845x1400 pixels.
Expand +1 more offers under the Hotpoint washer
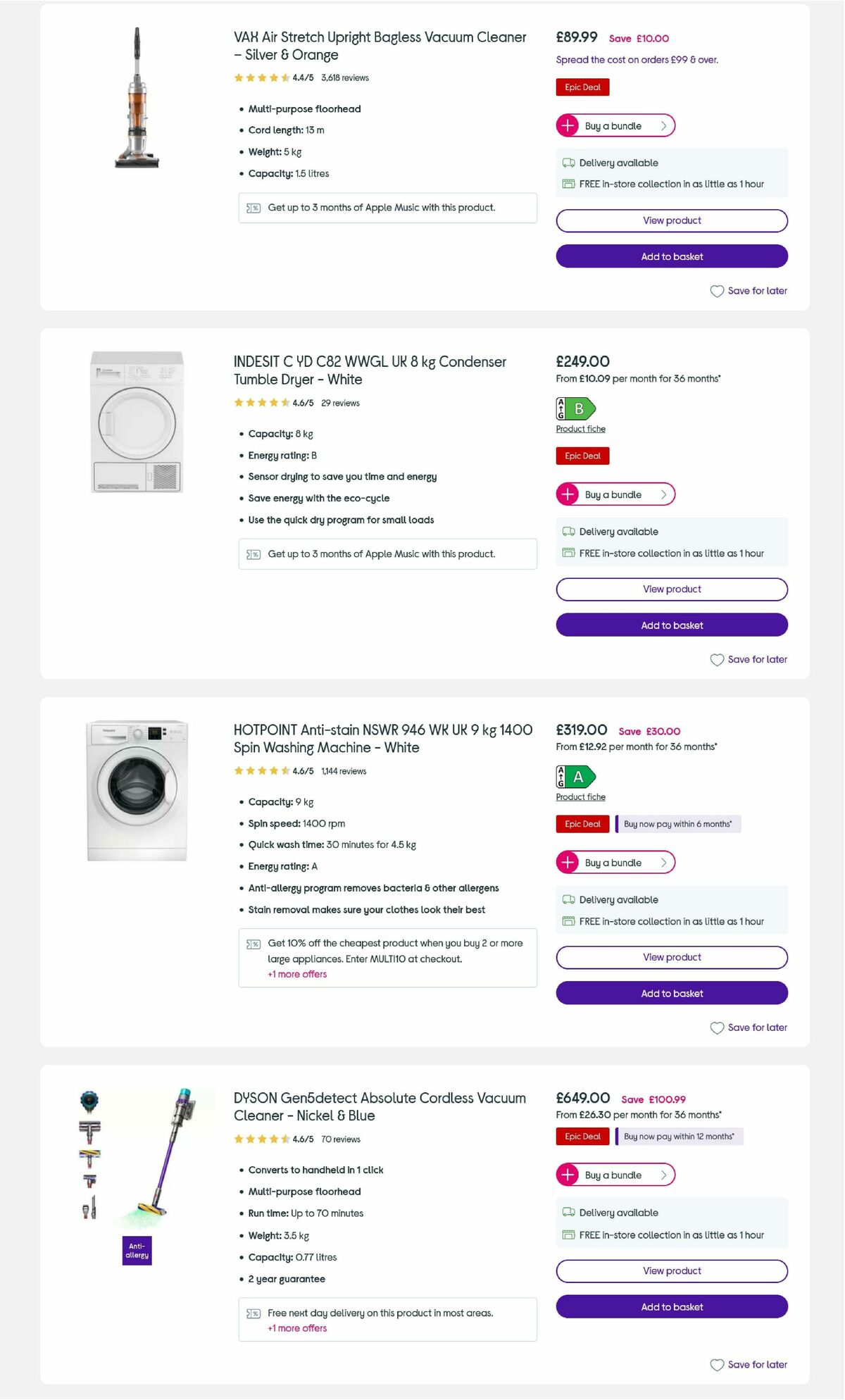point(296,974)
